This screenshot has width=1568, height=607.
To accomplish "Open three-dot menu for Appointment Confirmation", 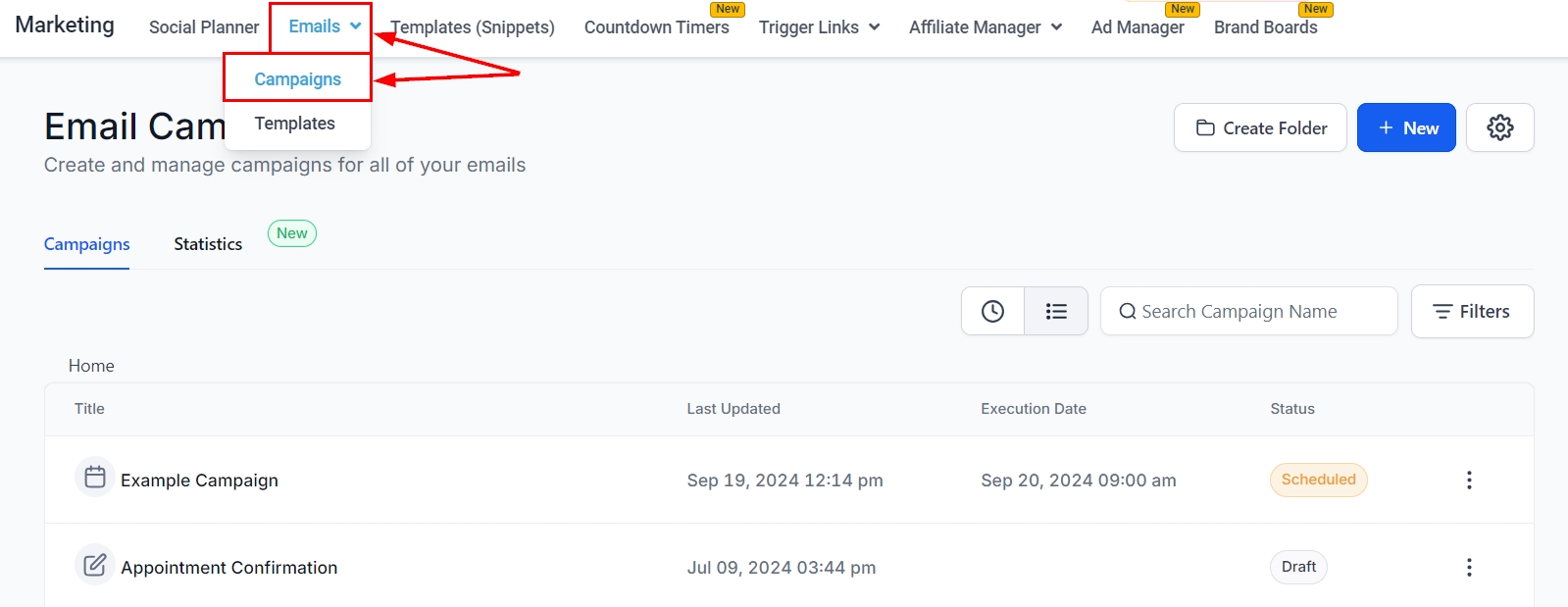I will coord(1468,567).
